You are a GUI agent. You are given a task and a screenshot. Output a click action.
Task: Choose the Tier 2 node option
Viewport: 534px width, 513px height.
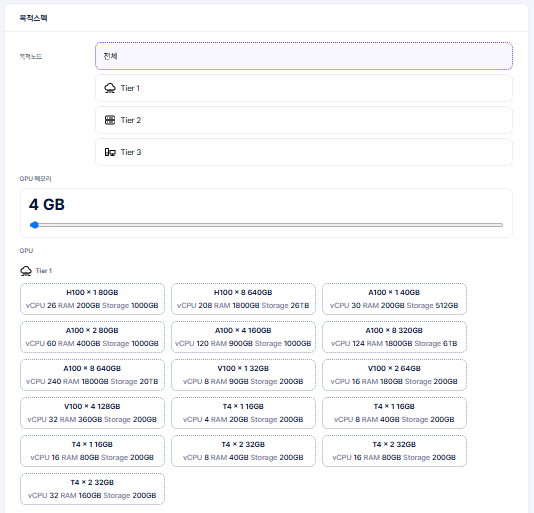click(x=304, y=120)
